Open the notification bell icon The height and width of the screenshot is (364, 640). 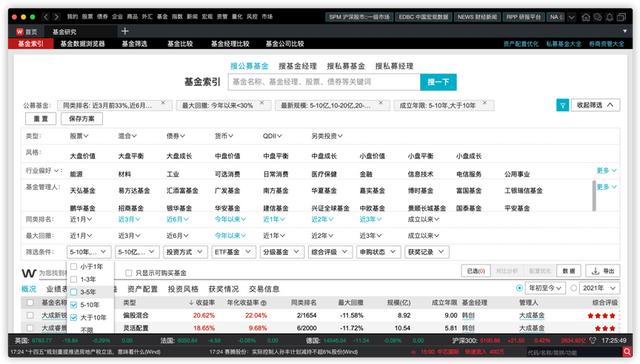pyautogui.click(x=609, y=17)
